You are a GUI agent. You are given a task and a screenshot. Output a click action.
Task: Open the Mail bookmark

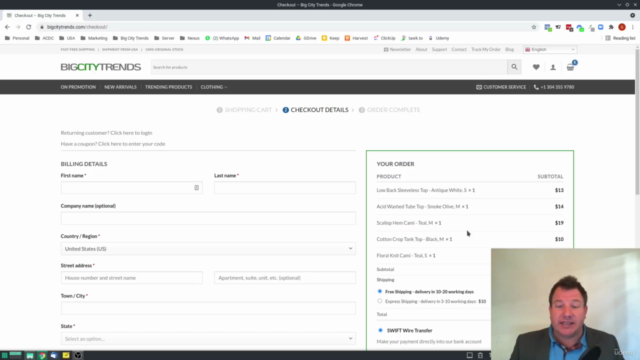tap(252, 38)
